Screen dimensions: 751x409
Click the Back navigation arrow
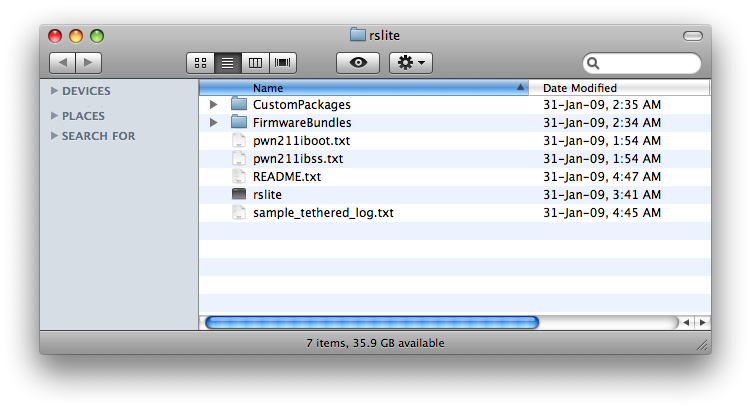pos(62,63)
